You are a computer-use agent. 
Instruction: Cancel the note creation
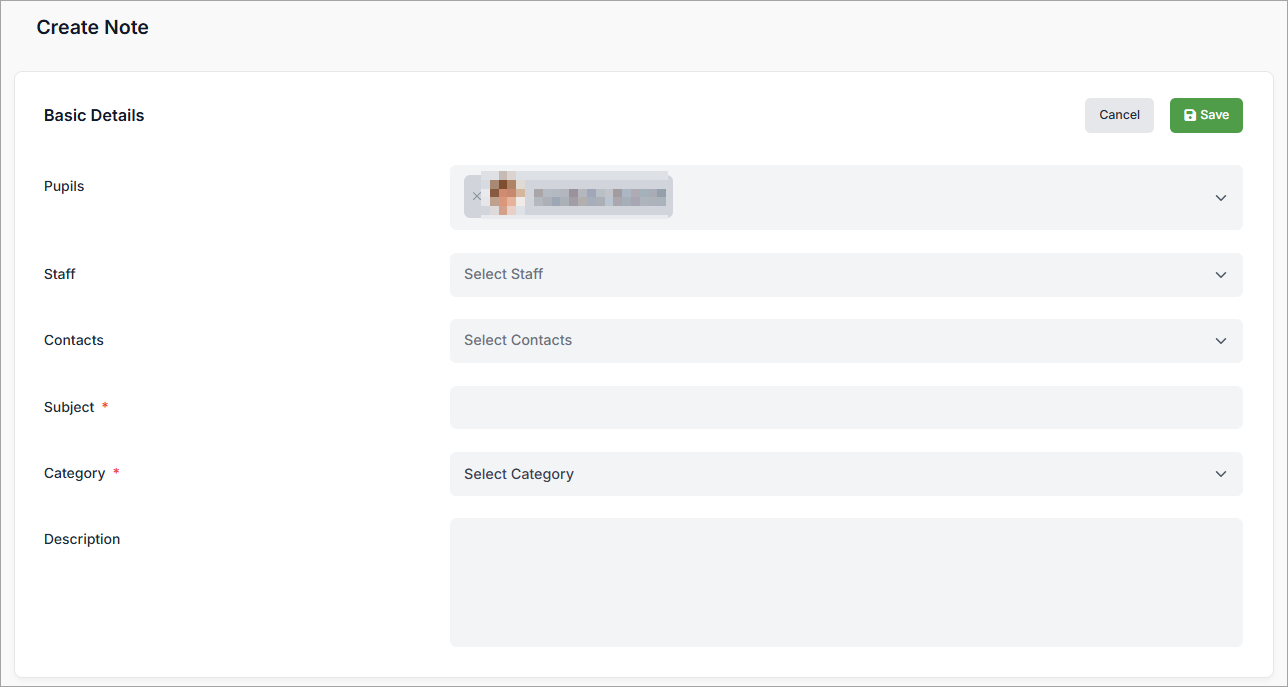click(1119, 115)
